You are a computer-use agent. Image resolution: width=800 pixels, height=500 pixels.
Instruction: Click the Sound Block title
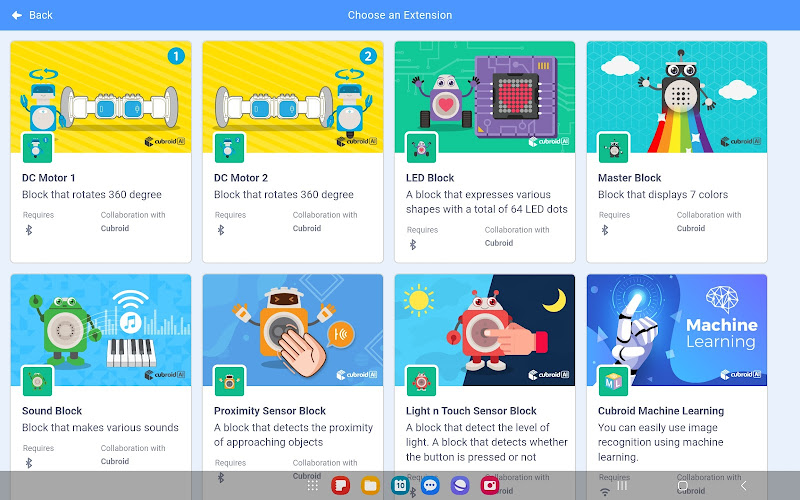pos(52,411)
